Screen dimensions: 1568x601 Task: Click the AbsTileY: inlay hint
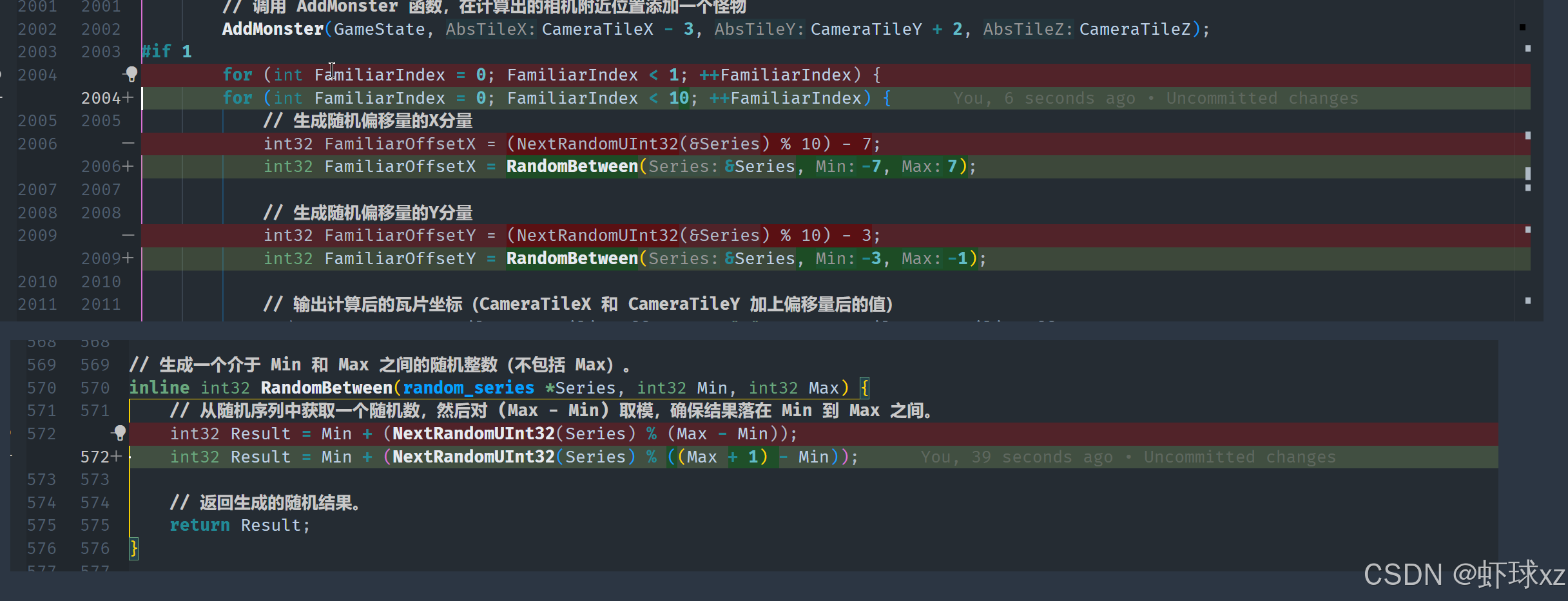pos(759,29)
